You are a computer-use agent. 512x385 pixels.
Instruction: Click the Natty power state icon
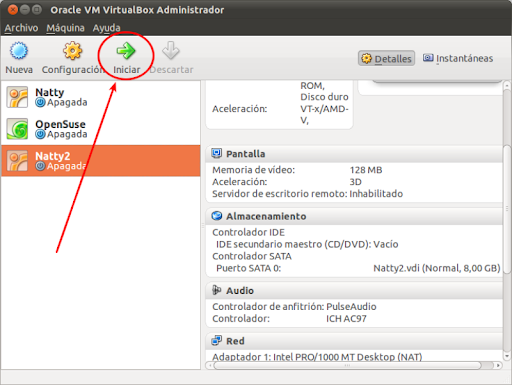[40, 102]
